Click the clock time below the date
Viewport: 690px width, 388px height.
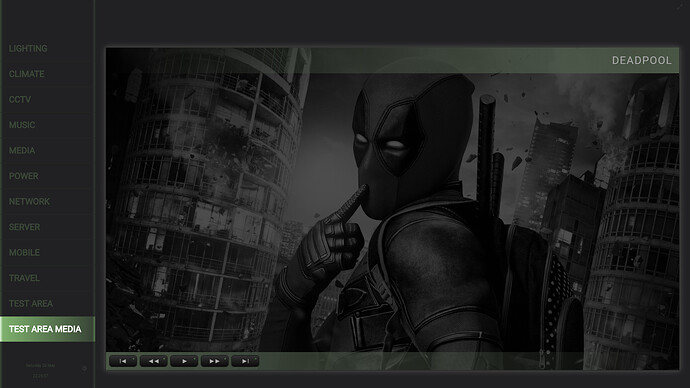coord(40,376)
